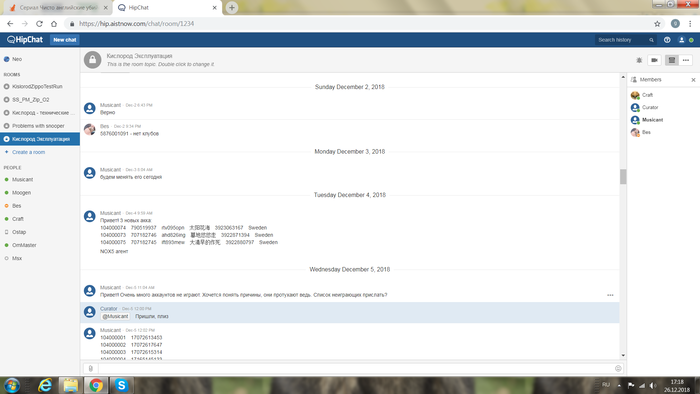Switch to the first browser tab
The image size is (700, 394).
58,8
